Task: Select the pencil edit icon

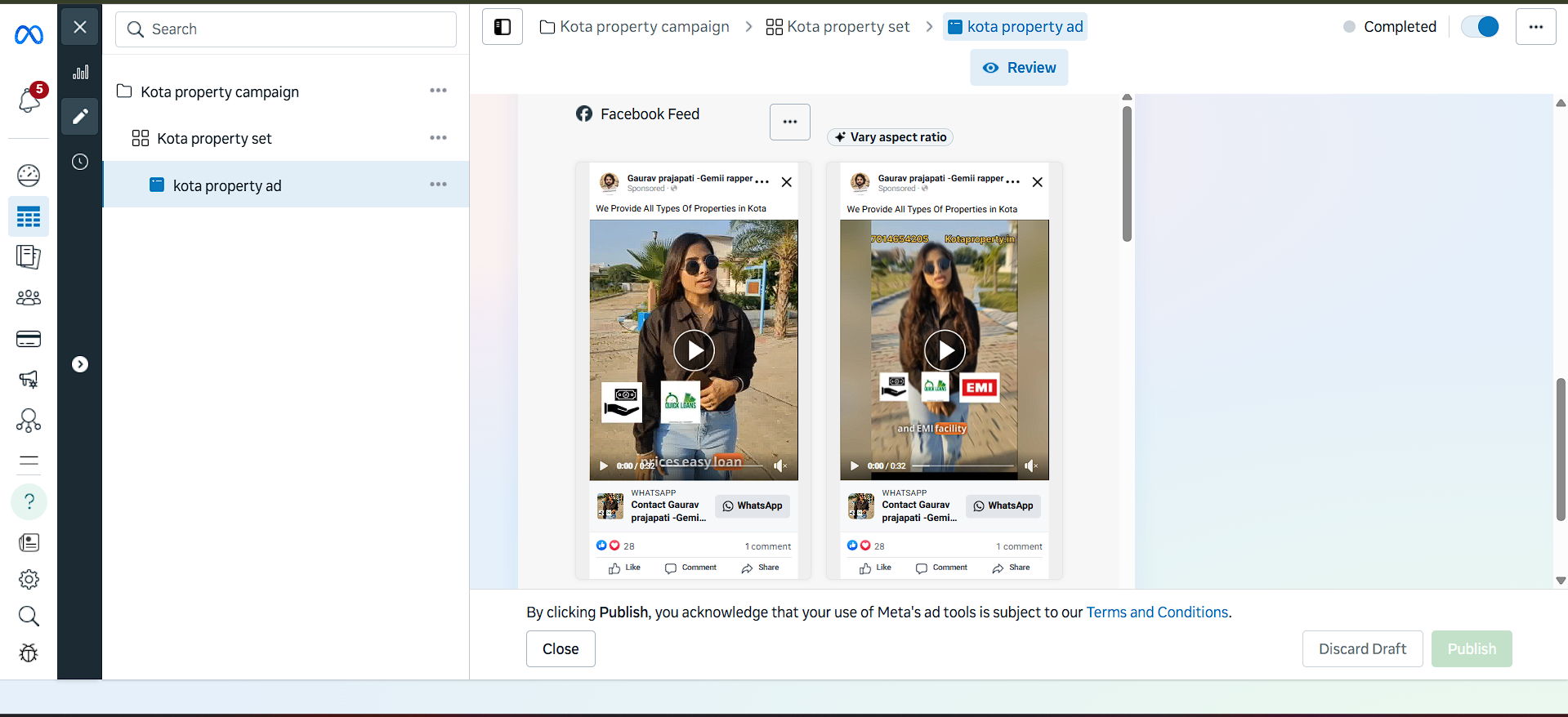Action: (x=80, y=117)
